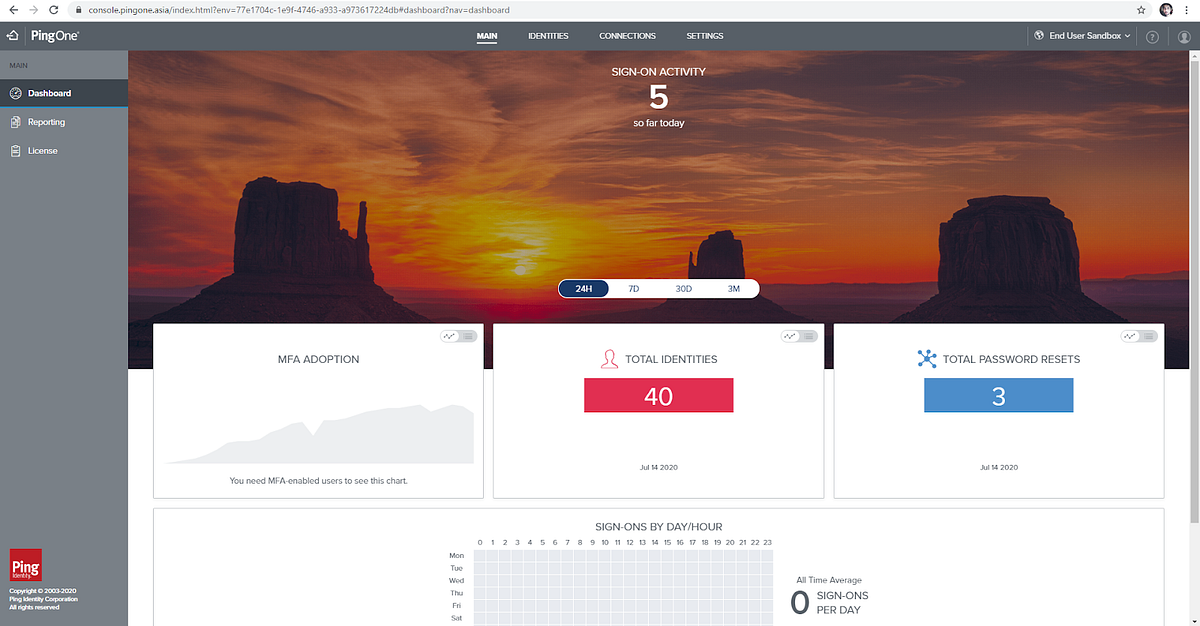Toggle Total Password Resets display switch
This screenshot has height=626, width=1200.
(x=1138, y=336)
